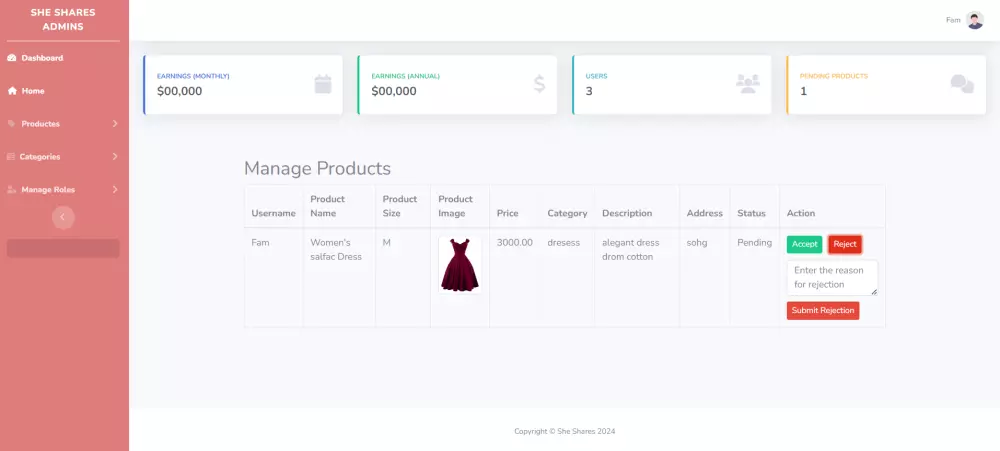Click the pending products count value 1
This screenshot has height=451, width=1000.
(x=803, y=91)
